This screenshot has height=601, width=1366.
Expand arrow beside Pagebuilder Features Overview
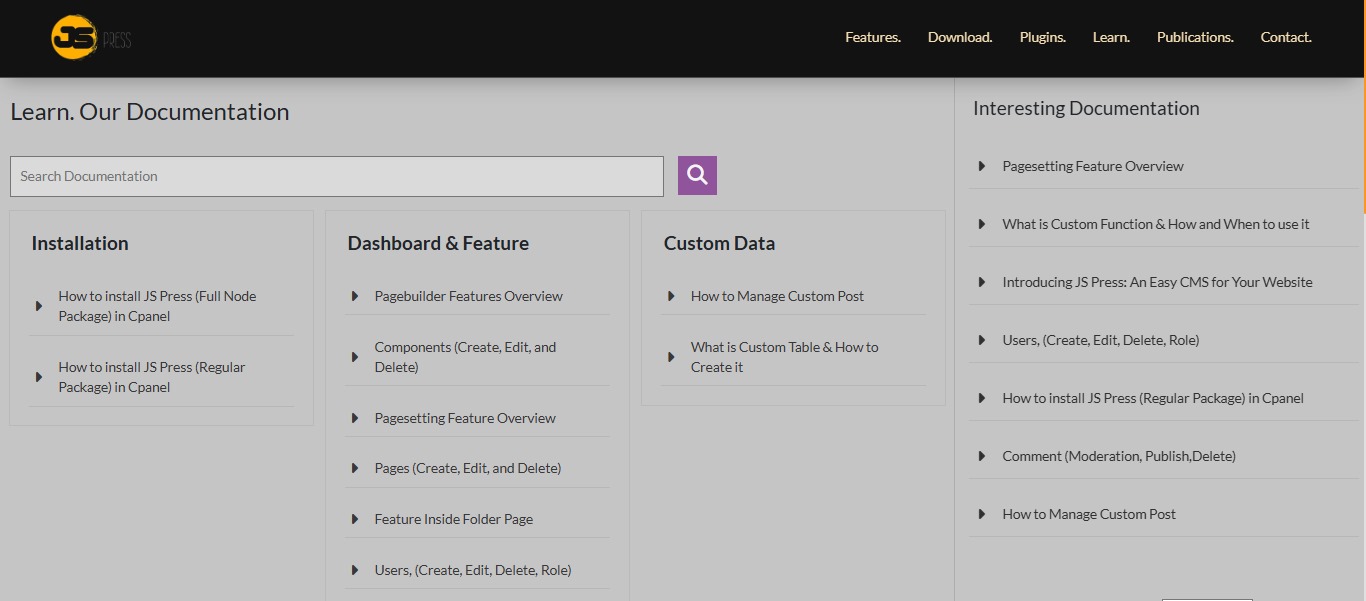tap(355, 297)
